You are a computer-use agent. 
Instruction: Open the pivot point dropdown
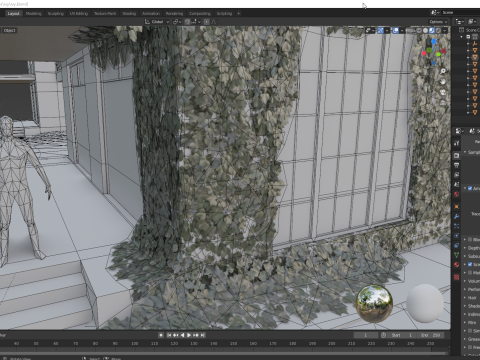pyautogui.click(x=177, y=22)
